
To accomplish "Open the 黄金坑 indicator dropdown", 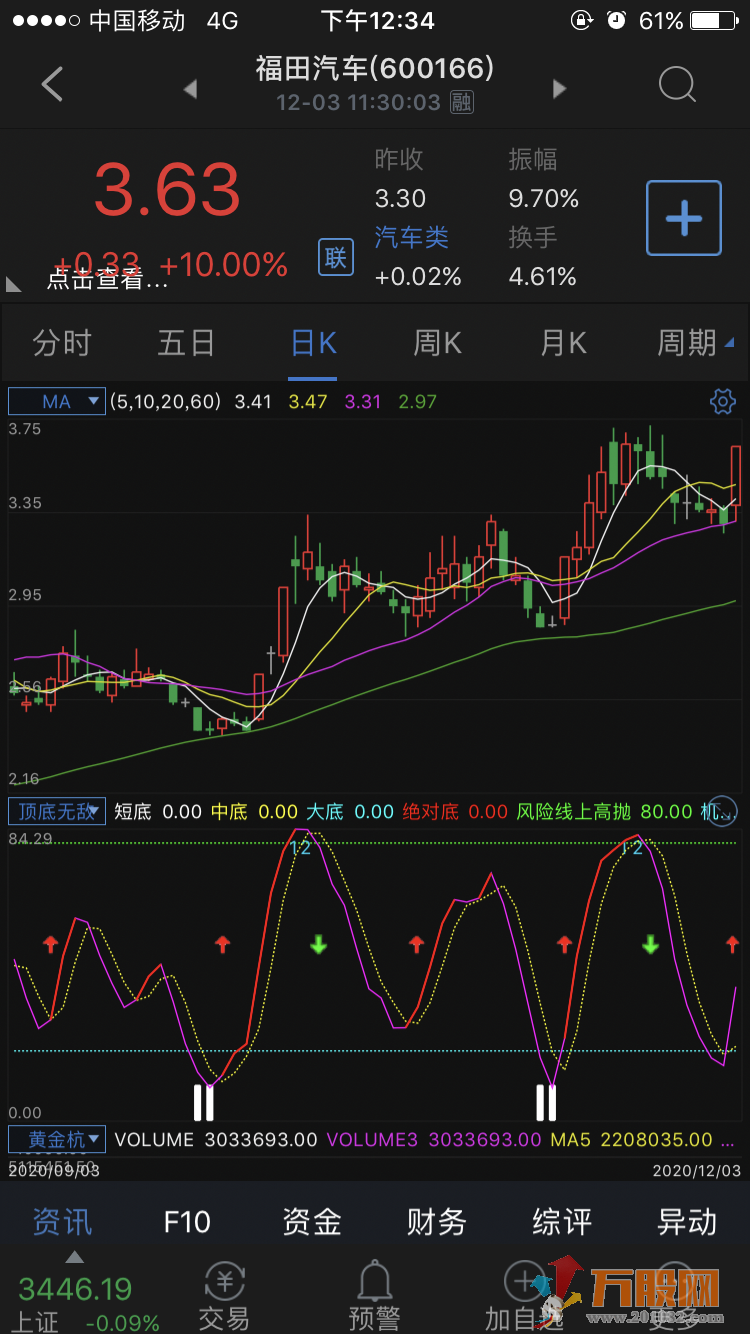I will pos(57,1139).
